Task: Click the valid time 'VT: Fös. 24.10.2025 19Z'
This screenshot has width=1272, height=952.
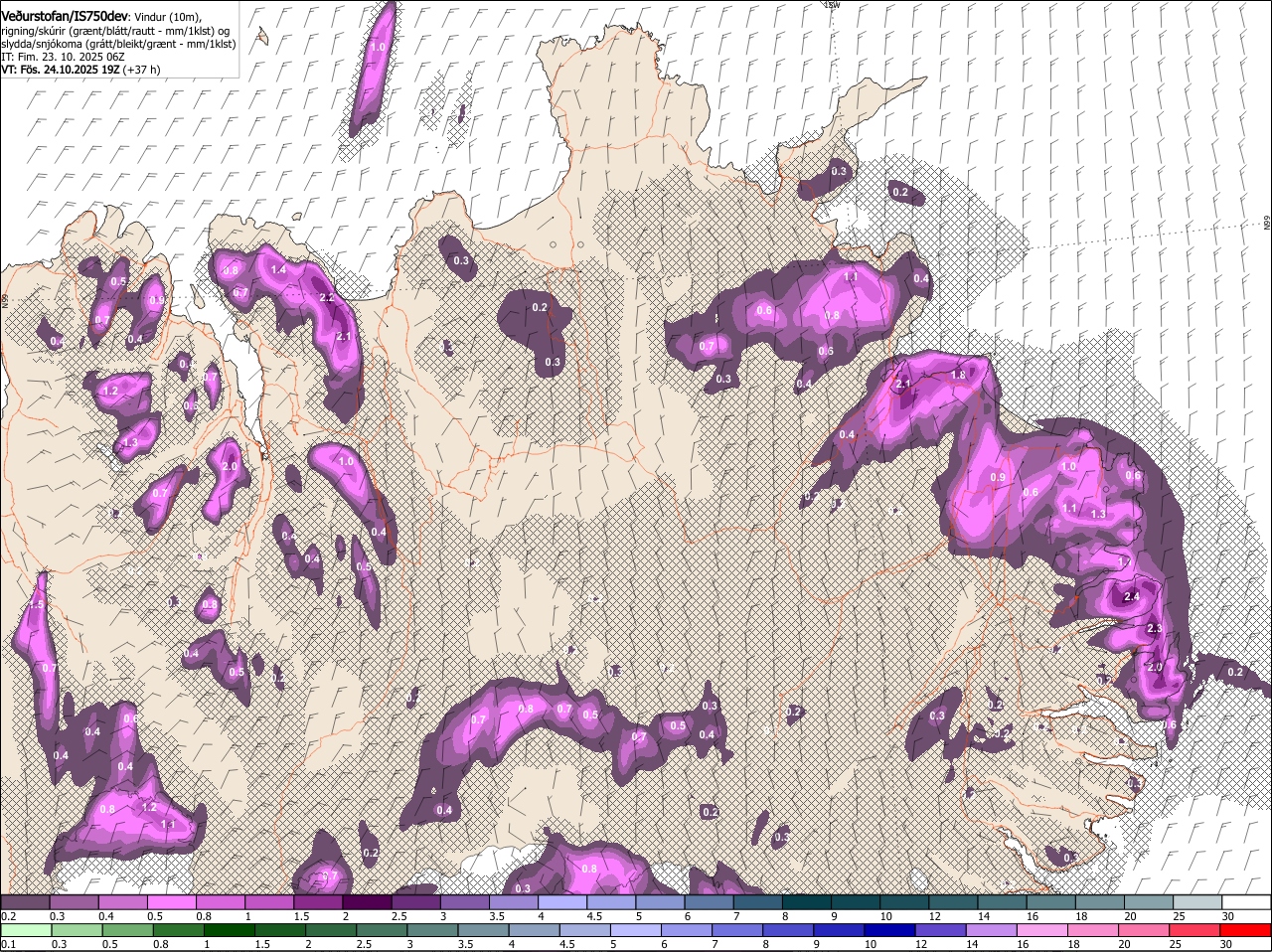Action: (61, 70)
